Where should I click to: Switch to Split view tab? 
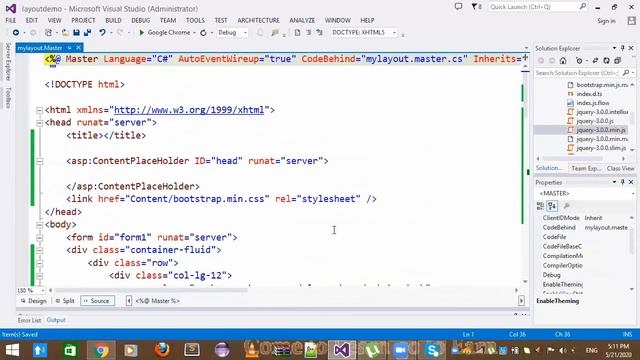coord(65,301)
